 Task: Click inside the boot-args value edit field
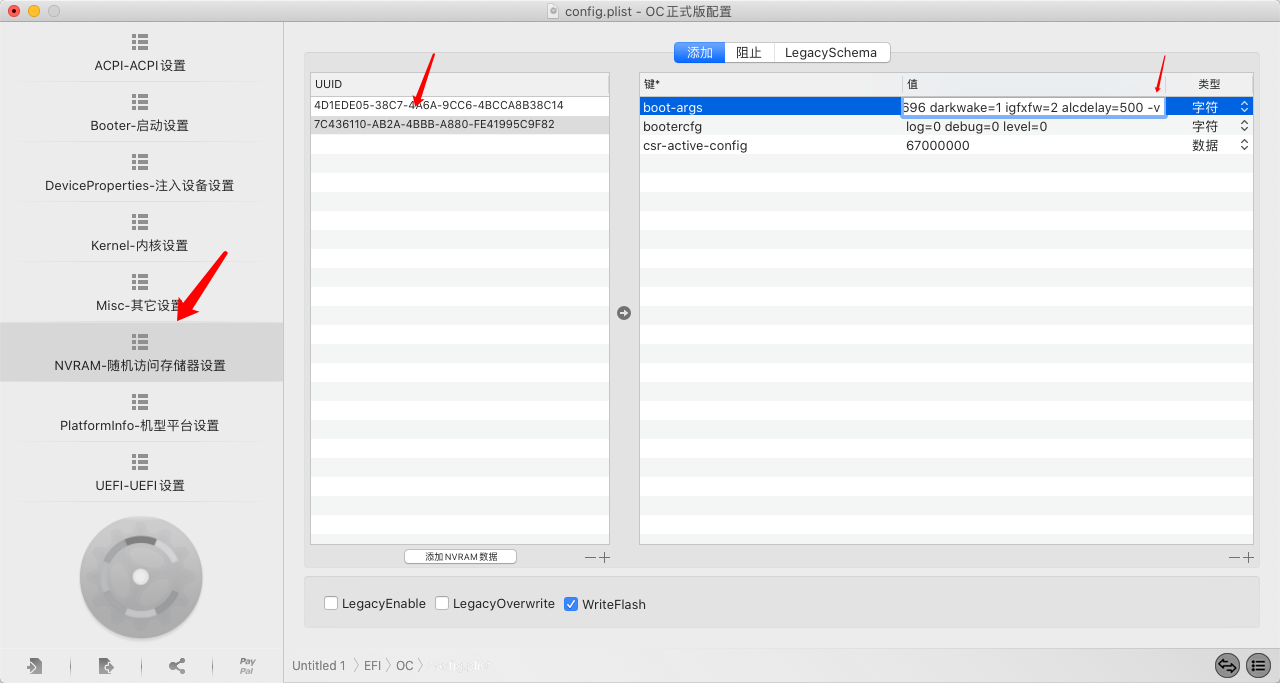point(1033,107)
